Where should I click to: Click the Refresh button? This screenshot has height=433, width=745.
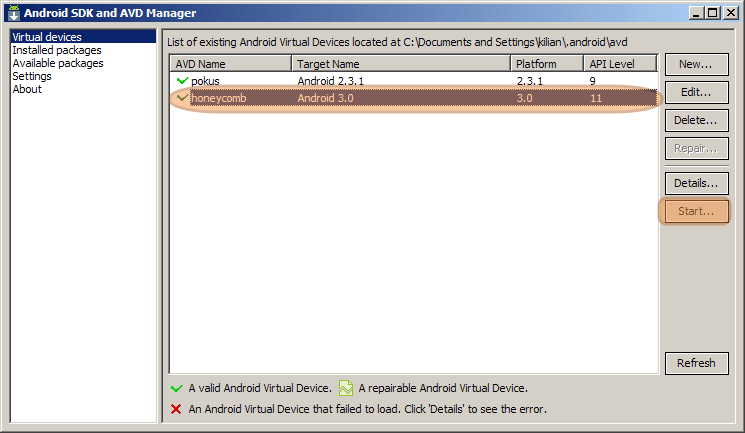tap(697, 363)
